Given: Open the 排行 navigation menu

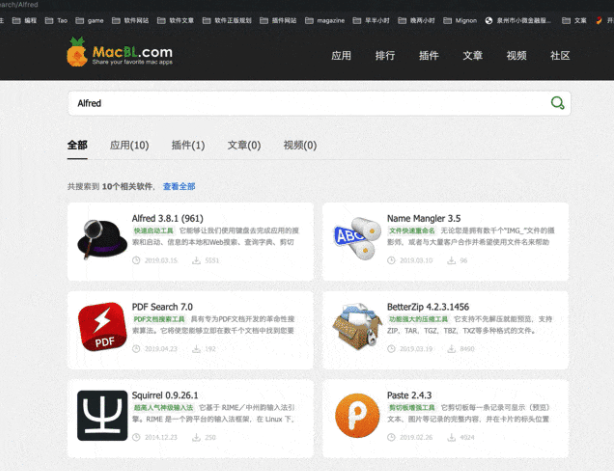Looking at the screenshot, I should point(385,56).
